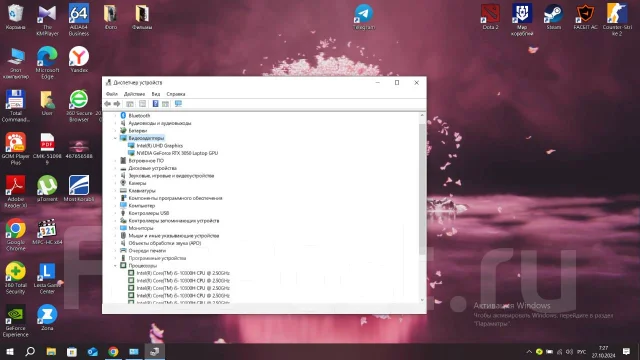Image resolution: width=640 pixels, height=360 pixels.
Task: Select the Мониторы category label
Action: tap(141, 228)
